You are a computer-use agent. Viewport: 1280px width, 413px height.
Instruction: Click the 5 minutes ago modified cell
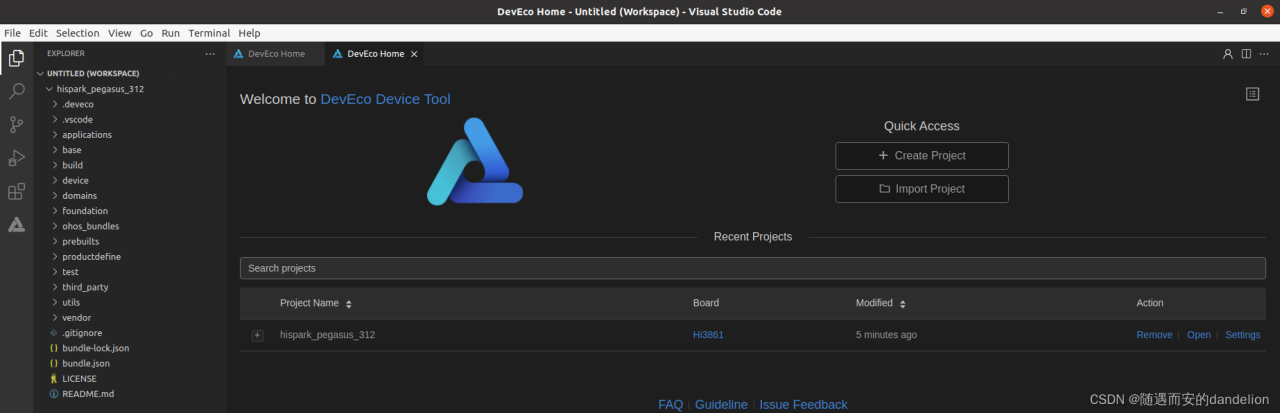pyautogui.click(x=886, y=335)
